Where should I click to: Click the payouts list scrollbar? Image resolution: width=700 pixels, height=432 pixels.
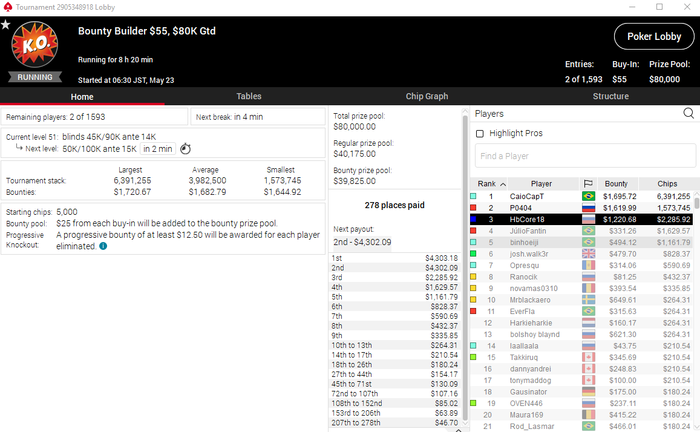[465, 268]
